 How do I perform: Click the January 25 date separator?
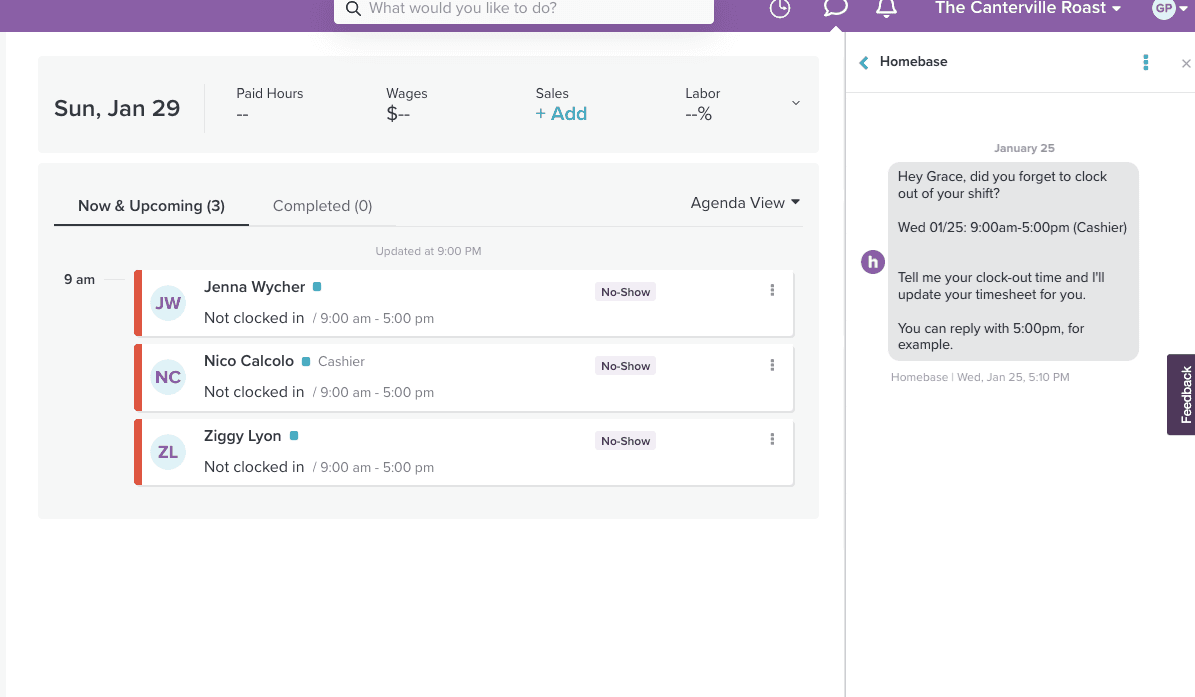coord(1024,148)
